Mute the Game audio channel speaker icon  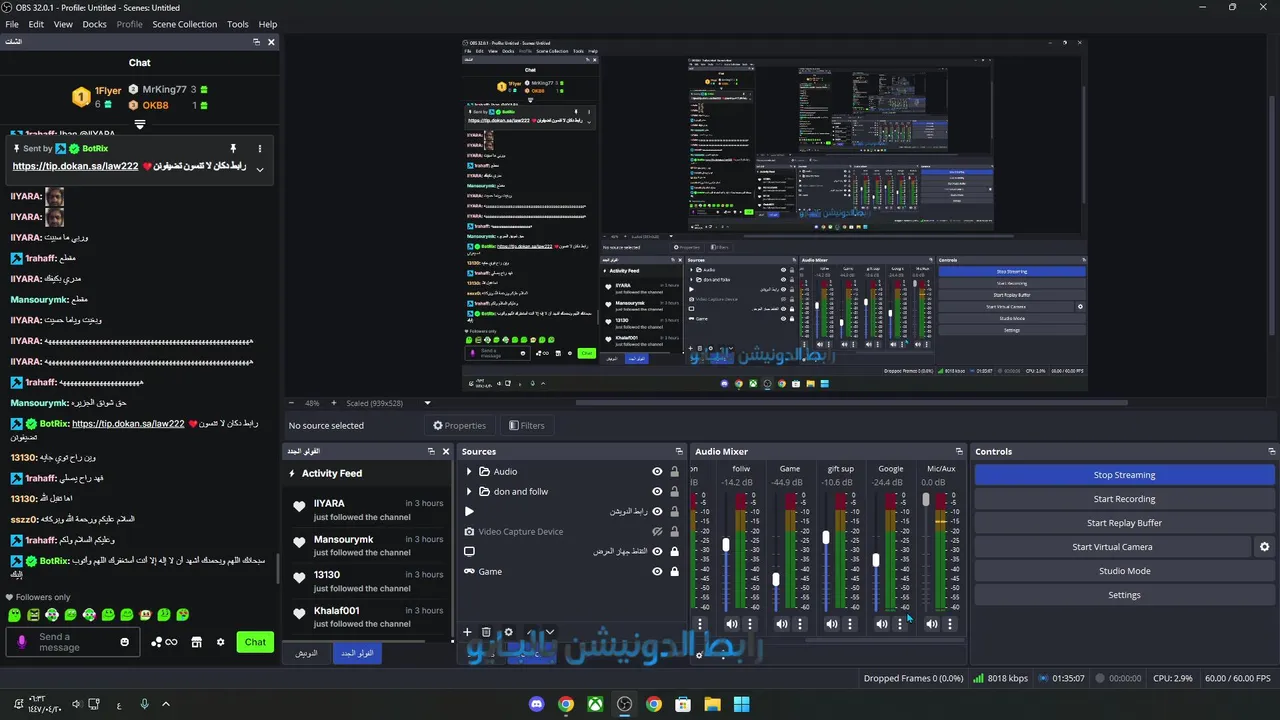click(x=782, y=624)
